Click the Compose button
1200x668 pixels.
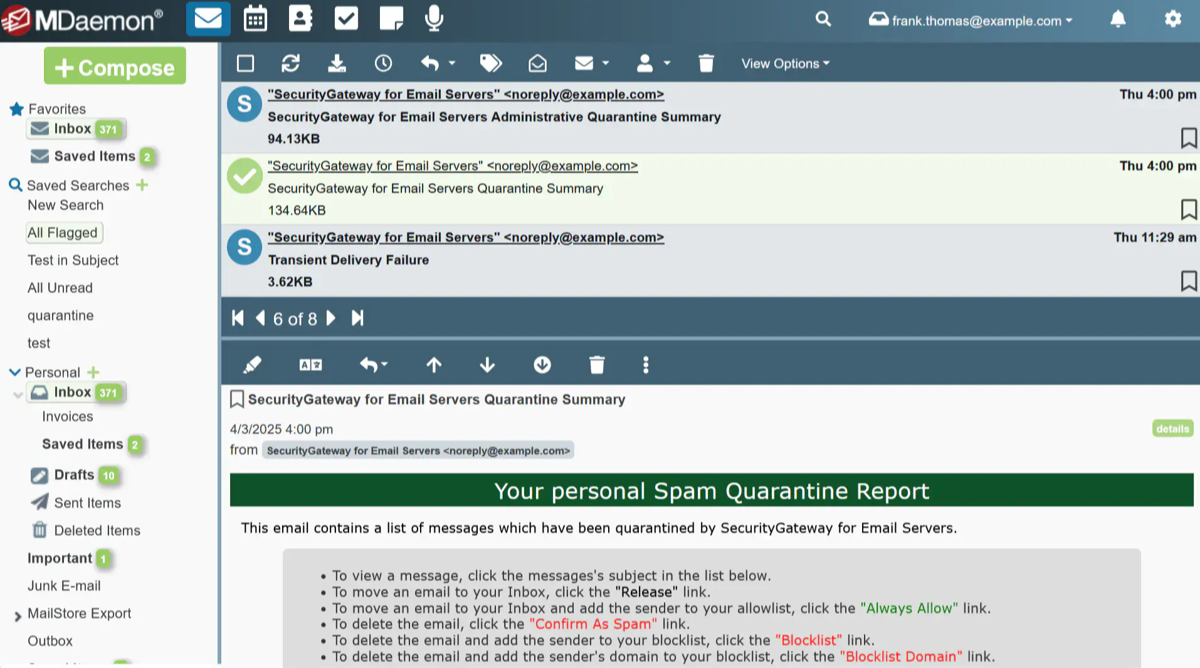[x=115, y=67]
